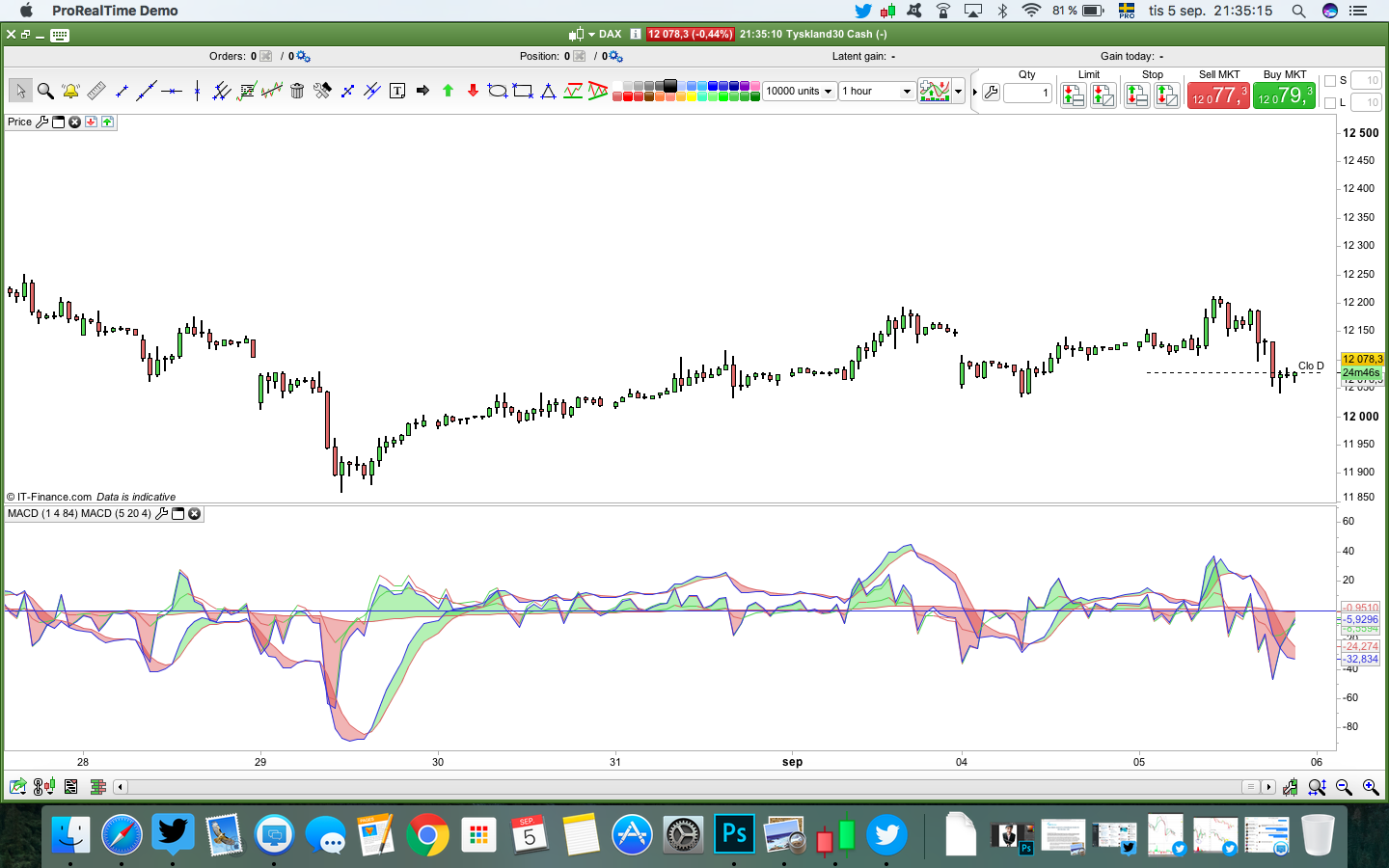Pick the pink color swatch
The image size is (1389, 868).
click(x=755, y=86)
